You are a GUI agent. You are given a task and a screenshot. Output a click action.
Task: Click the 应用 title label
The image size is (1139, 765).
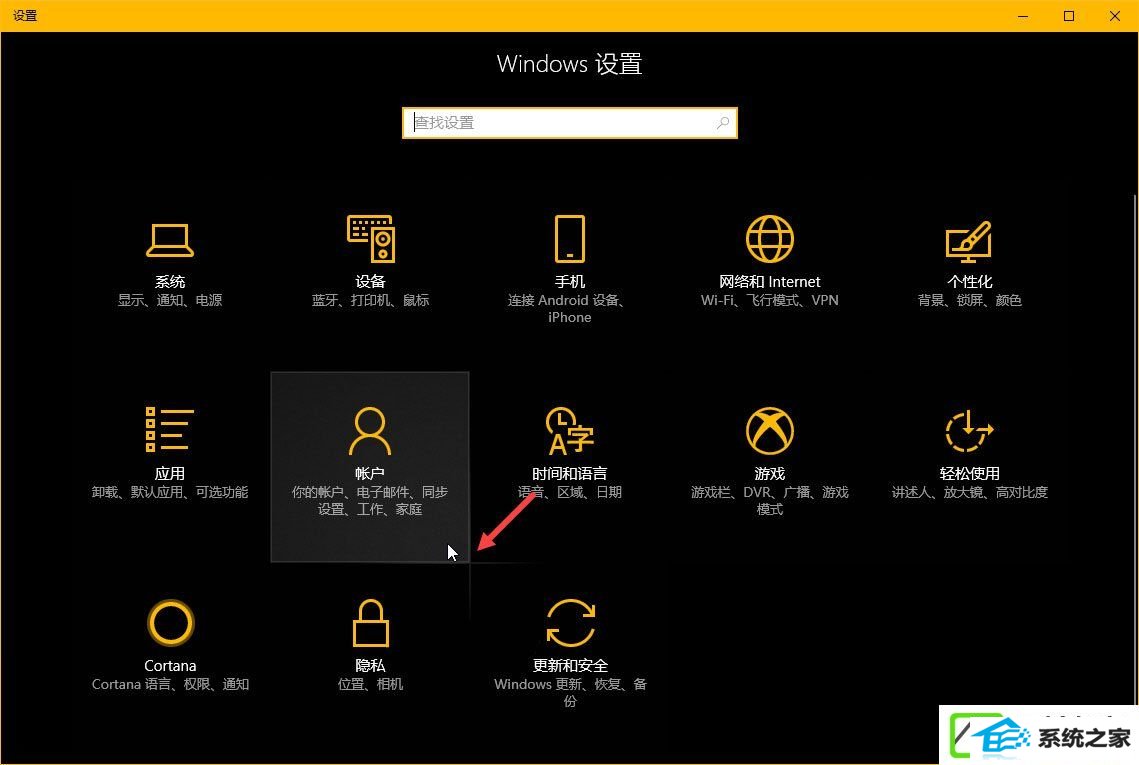170,473
